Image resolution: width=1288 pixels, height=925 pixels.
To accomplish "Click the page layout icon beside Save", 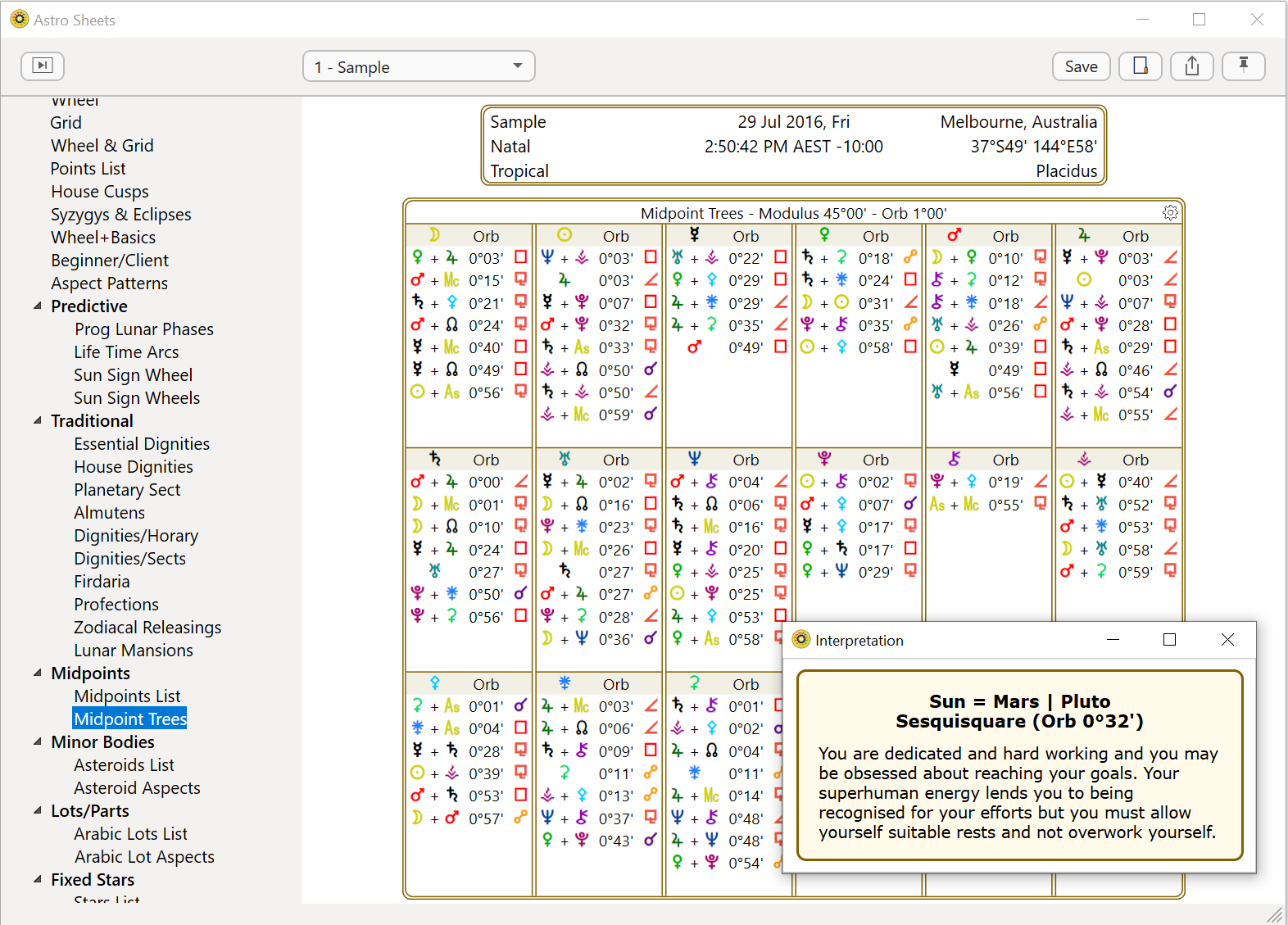I will coord(1140,66).
